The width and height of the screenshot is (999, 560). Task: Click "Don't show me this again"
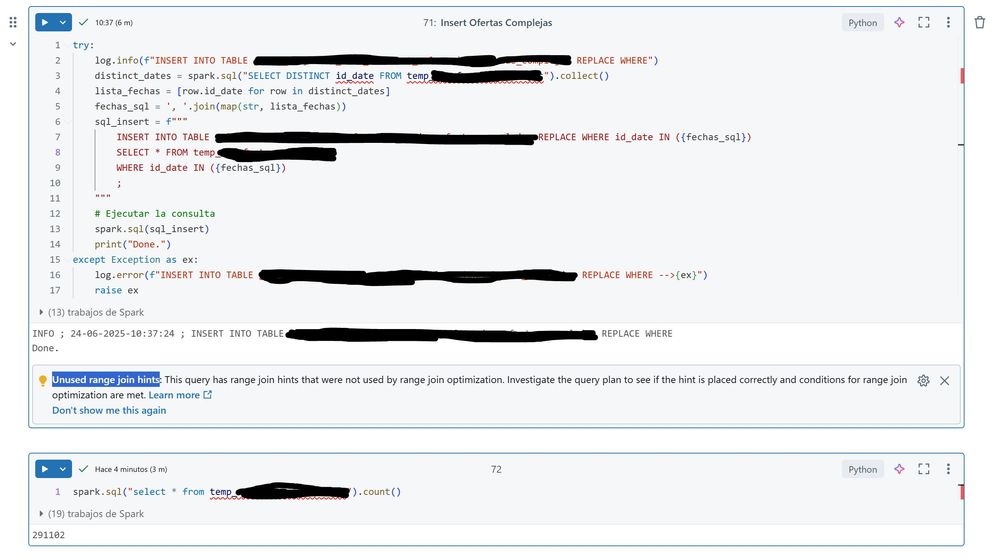click(109, 410)
